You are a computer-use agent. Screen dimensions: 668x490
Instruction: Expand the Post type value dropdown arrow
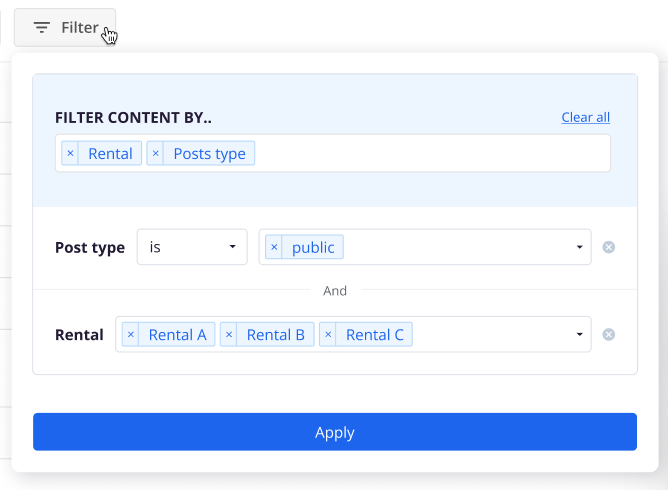(579, 247)
